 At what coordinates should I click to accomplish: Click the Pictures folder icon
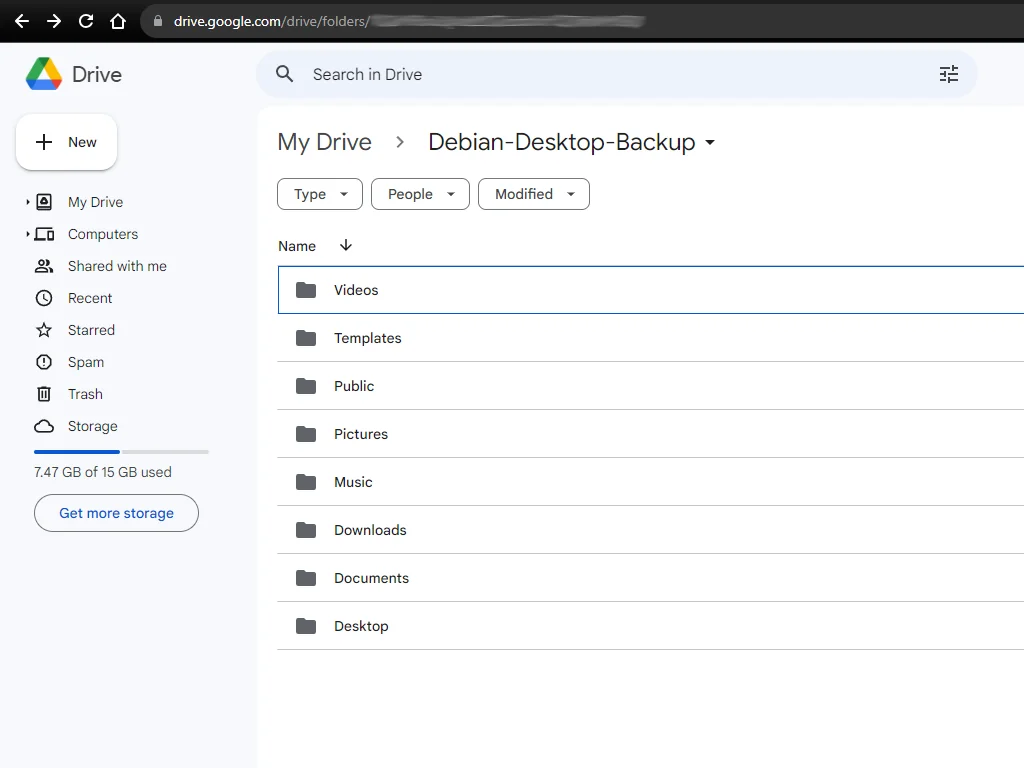click(306, 434)
